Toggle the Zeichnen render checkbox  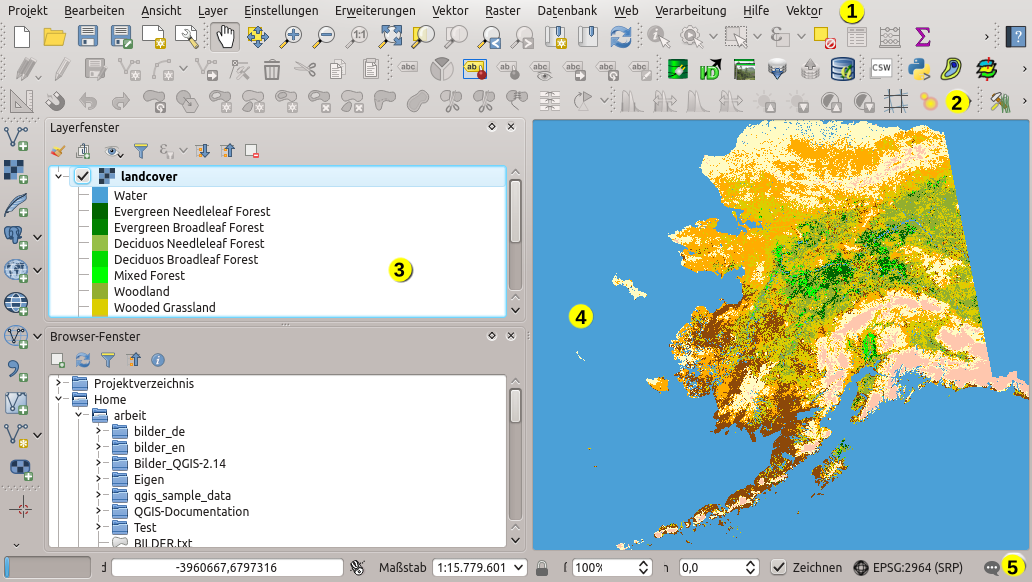[x=779, y=567]
